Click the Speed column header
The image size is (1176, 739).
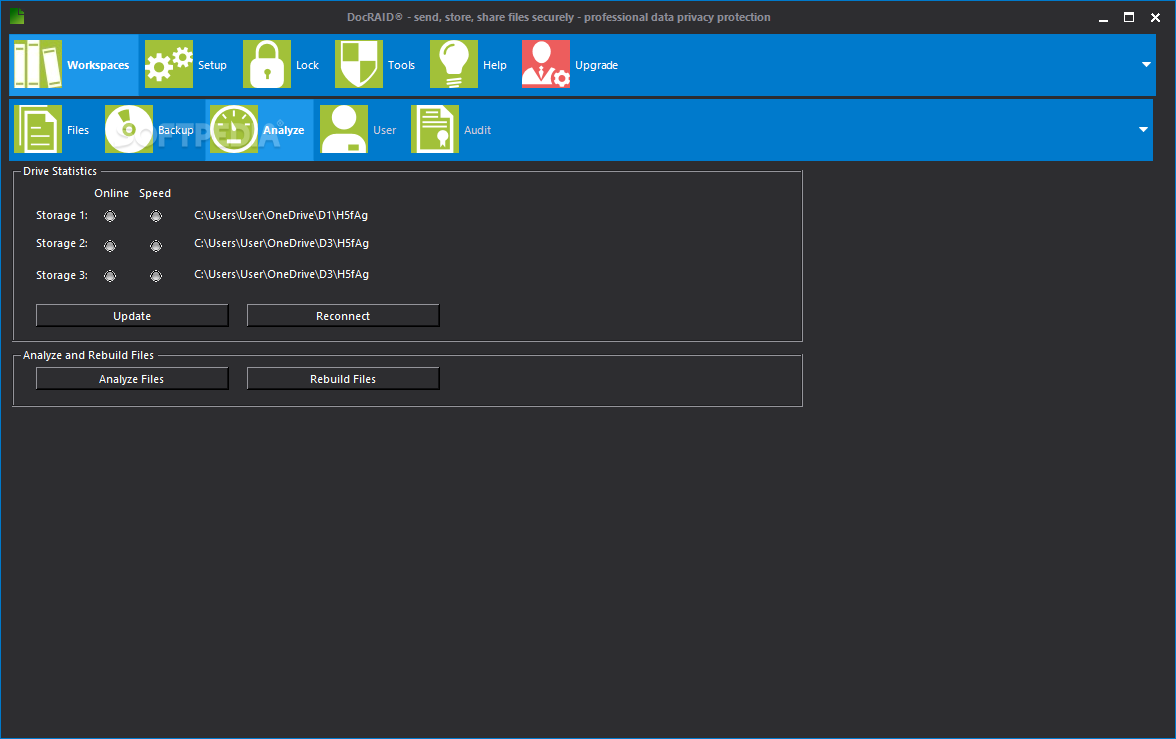(x=155, y=194)
